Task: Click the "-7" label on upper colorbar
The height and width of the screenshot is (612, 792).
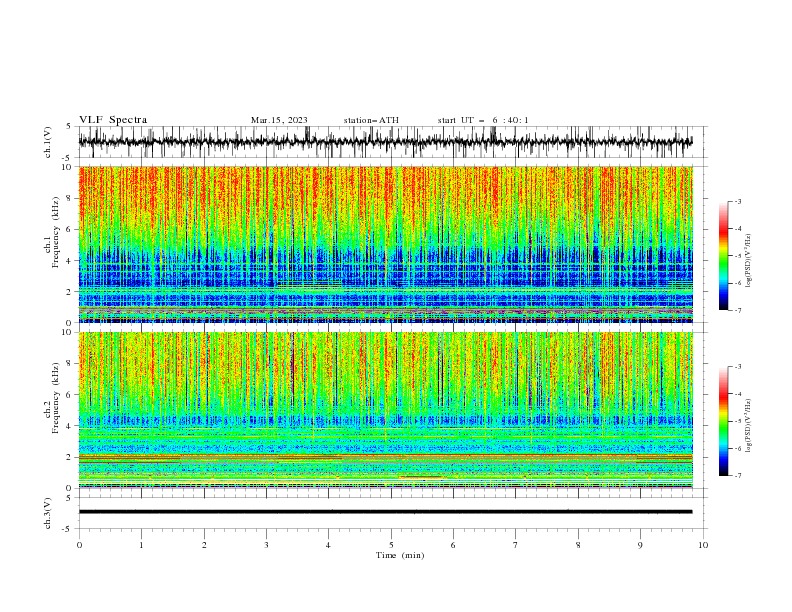Action: [738, 310]
